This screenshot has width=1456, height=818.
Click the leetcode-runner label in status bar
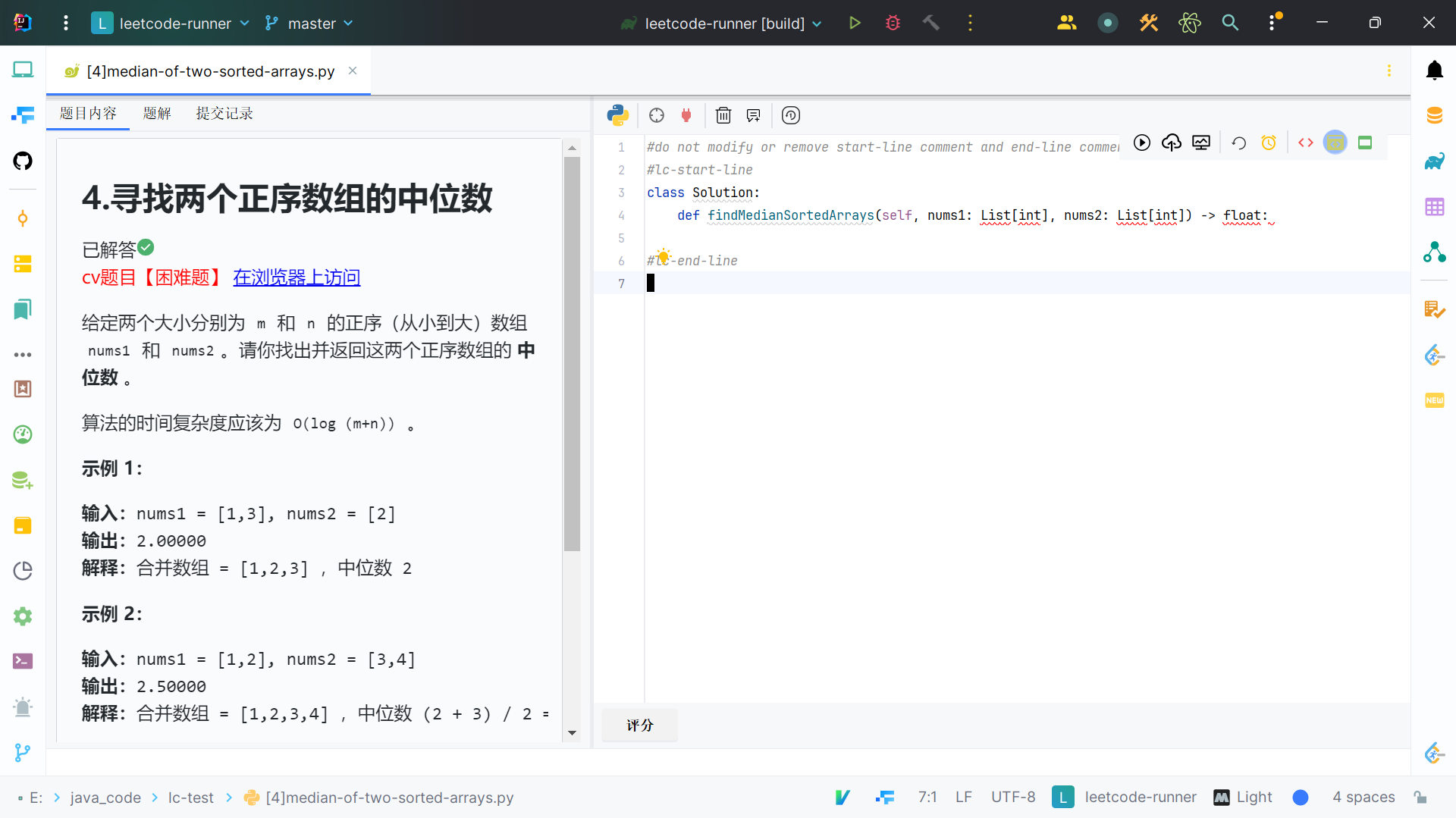pos(1141,798)
